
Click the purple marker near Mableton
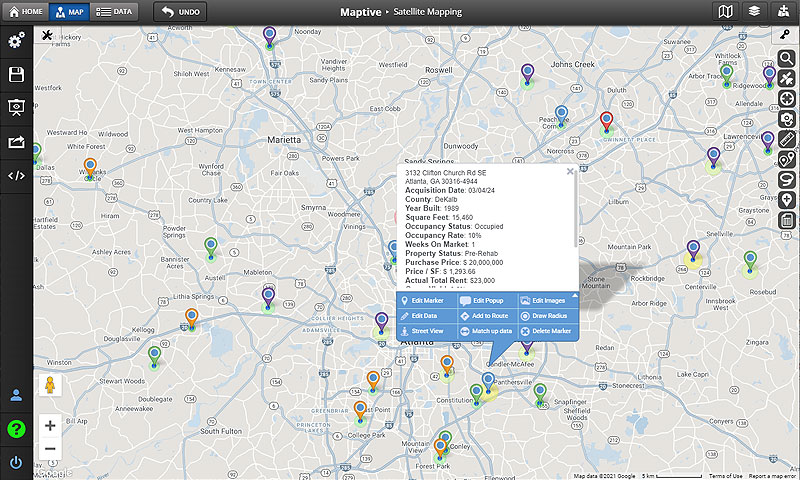pos(268,298)
